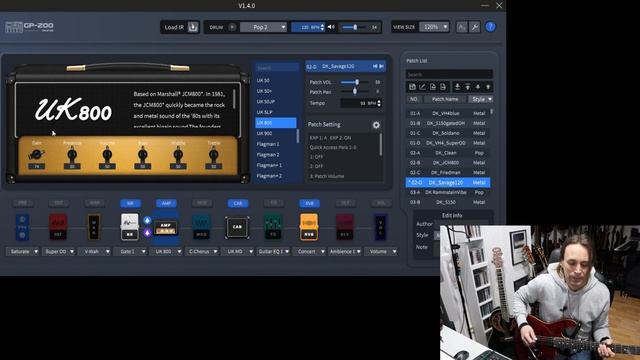Toggle the RVB module on/off button
The height and width of the screenshot is (360, 640).
[x=309, y=203]
